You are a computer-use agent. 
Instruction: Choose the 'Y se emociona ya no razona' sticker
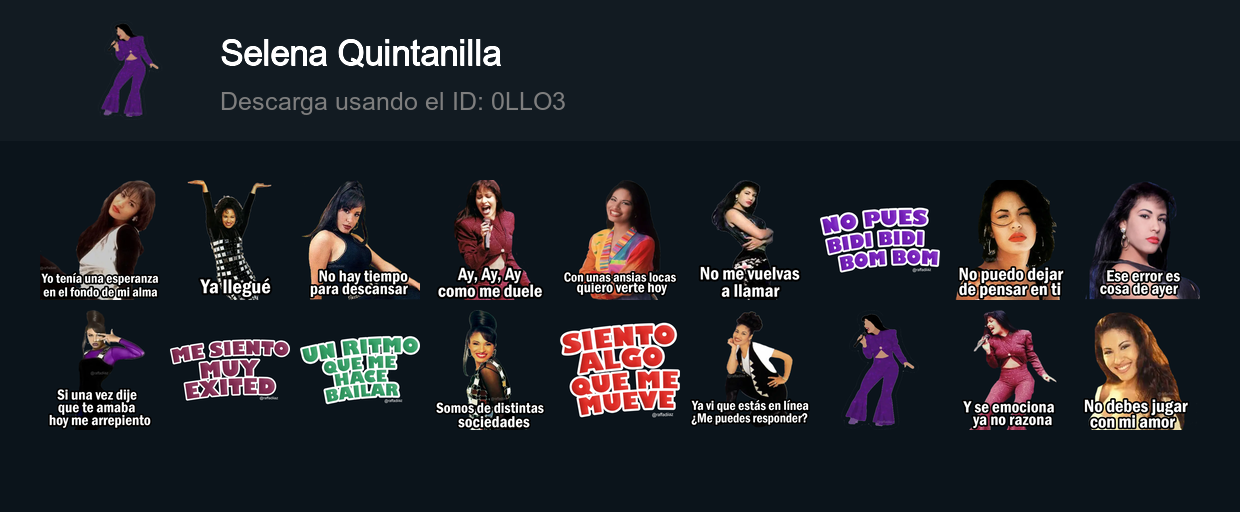[x=1010, y=370]
